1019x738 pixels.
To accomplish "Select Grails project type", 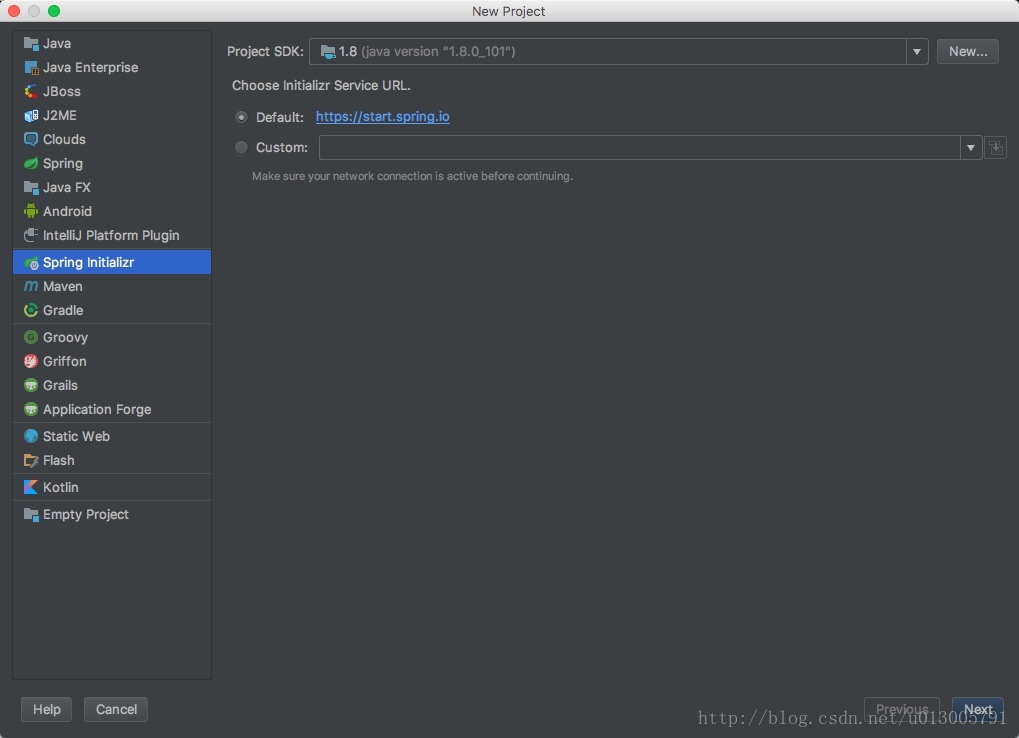I will click(112, 385).
